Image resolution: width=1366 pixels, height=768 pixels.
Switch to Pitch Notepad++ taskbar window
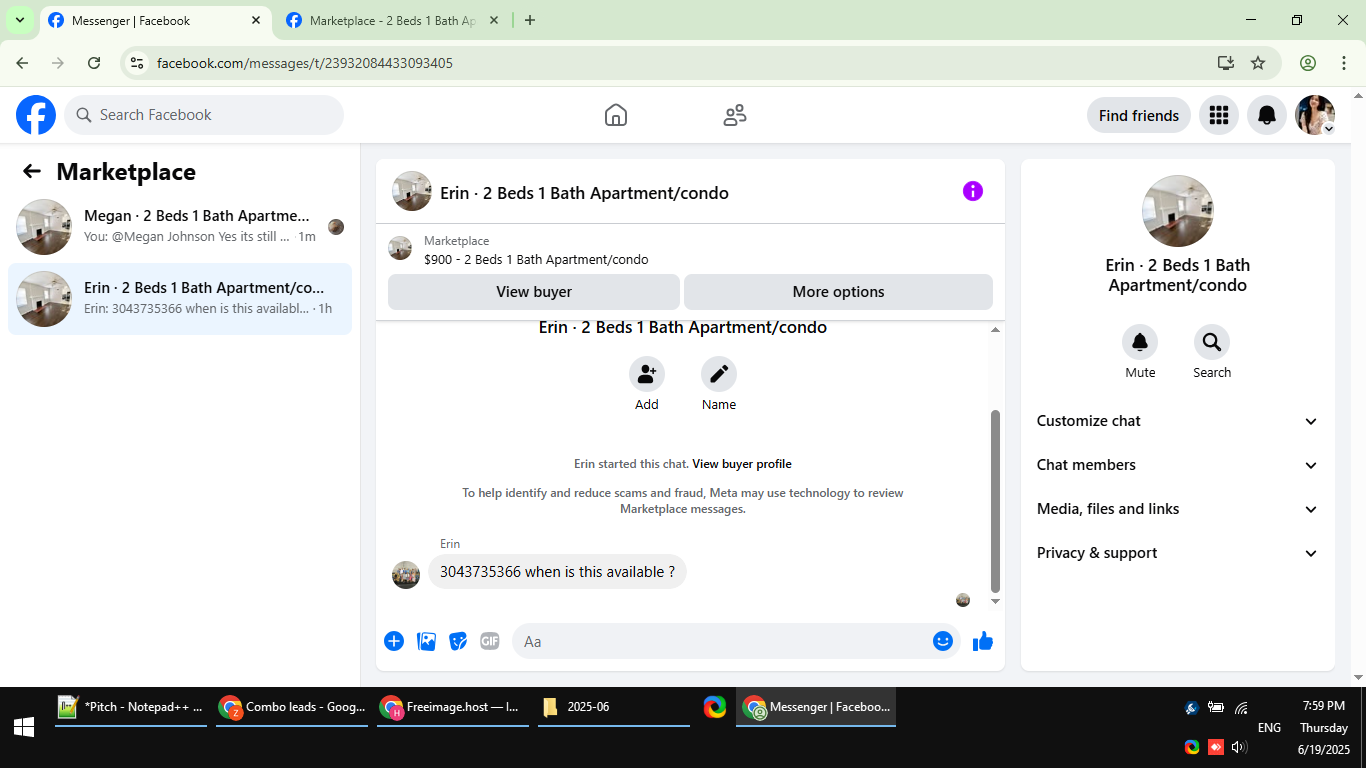click(x=131, y=707)
